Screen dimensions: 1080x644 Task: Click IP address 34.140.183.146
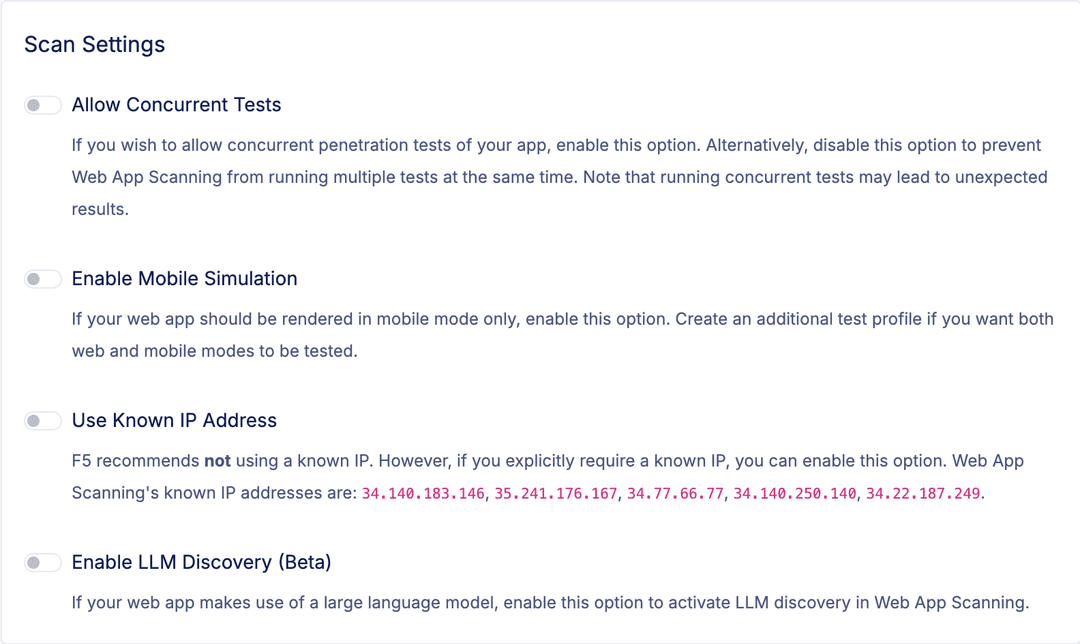coord(423,494)
